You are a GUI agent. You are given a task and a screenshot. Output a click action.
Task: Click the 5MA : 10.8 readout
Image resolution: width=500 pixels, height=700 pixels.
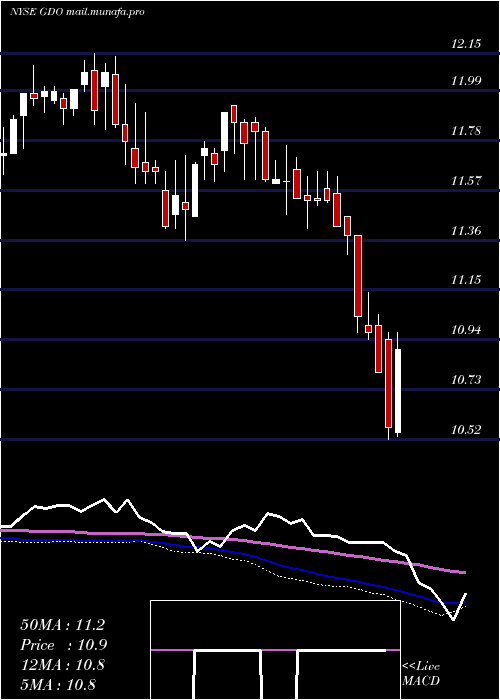(x=58, y=685)
